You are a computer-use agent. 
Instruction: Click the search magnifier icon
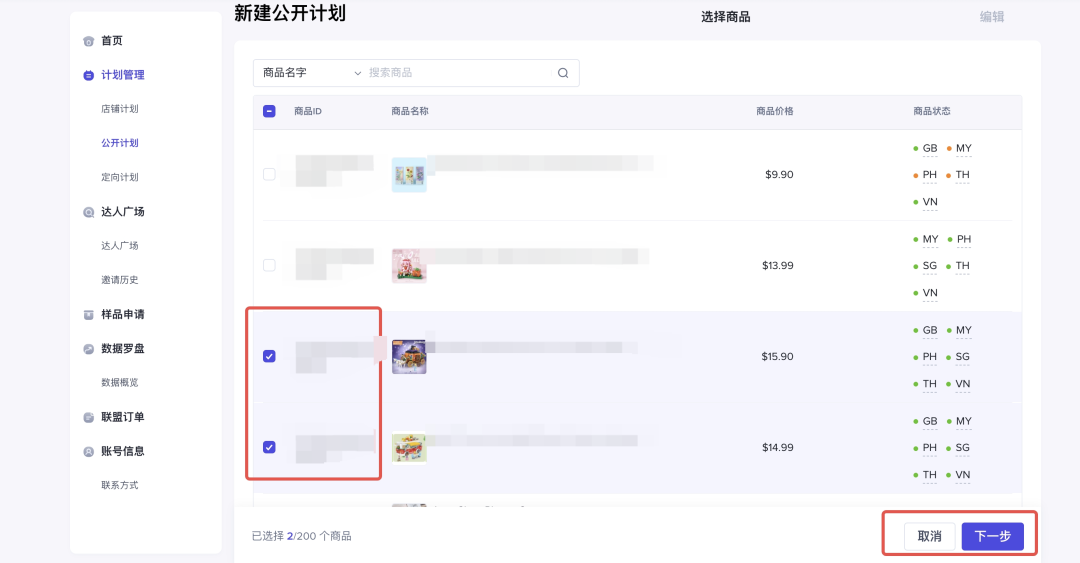563,73
